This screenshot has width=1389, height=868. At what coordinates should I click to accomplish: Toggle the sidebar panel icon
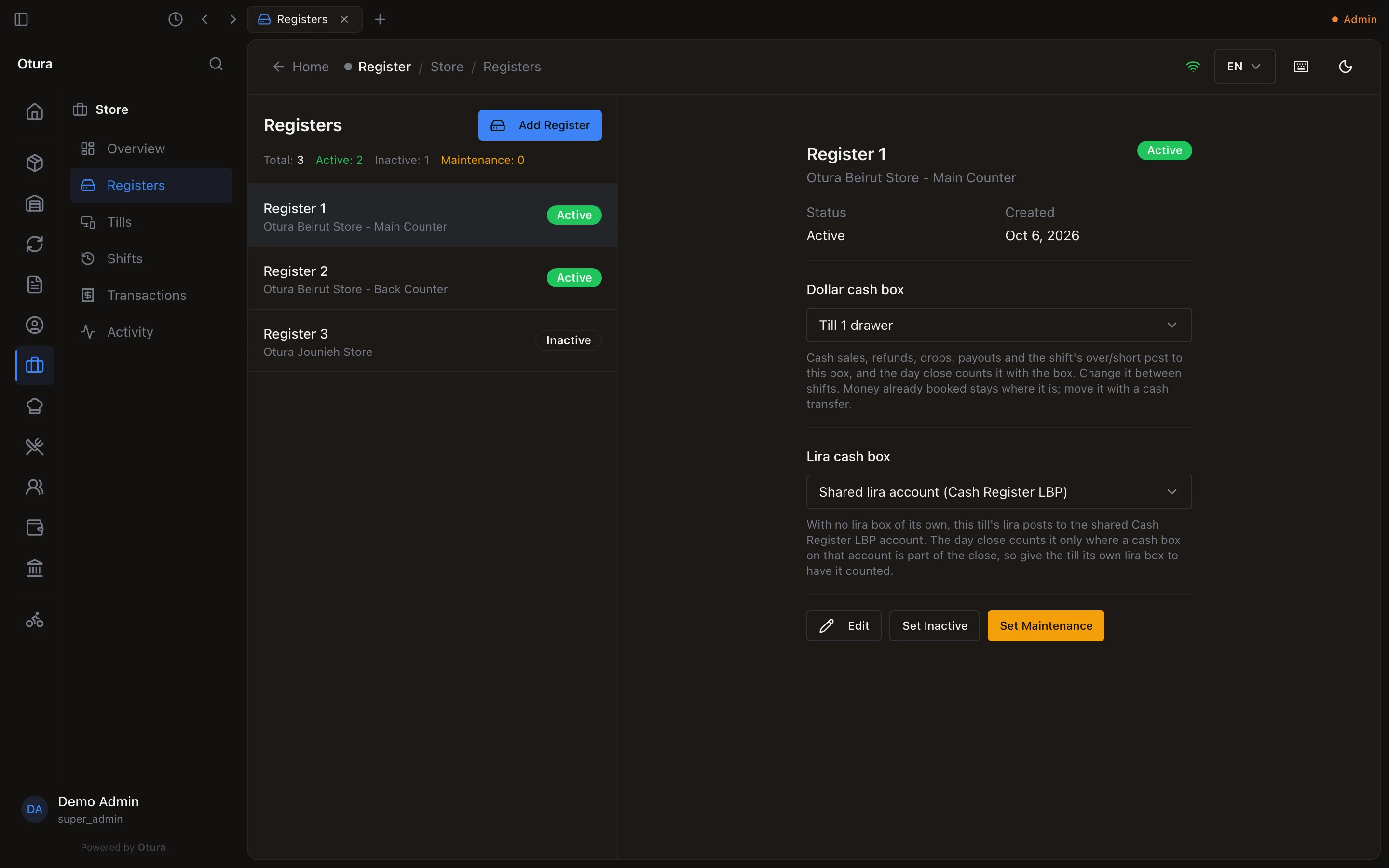pyautogui.click(x=21, y=19)
